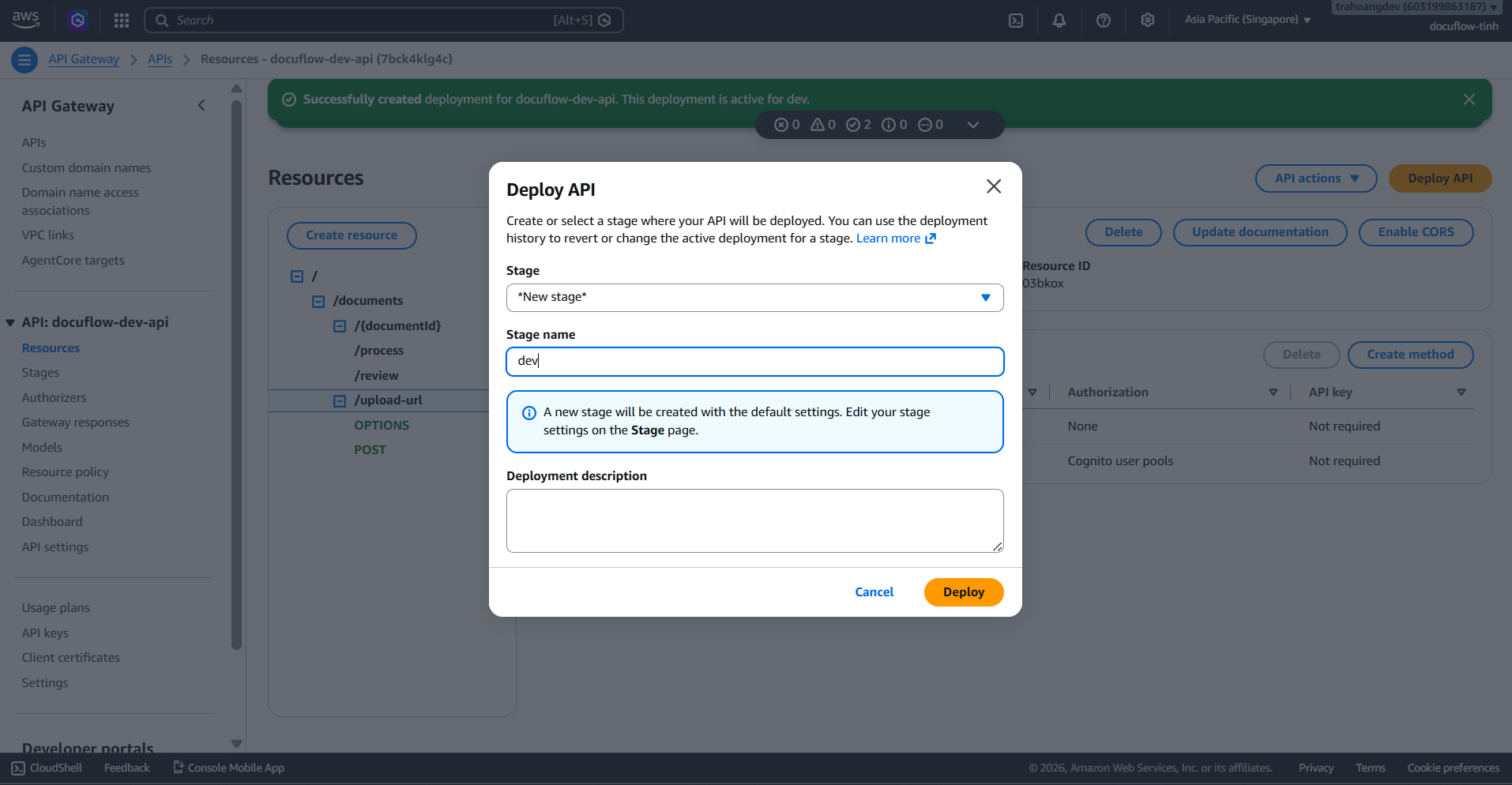Image resolution: width=1512 pixels, height=785 pixels.
Task: Click the in-progress count indicator
Action: pyautogui.click(x=931, y=125)
